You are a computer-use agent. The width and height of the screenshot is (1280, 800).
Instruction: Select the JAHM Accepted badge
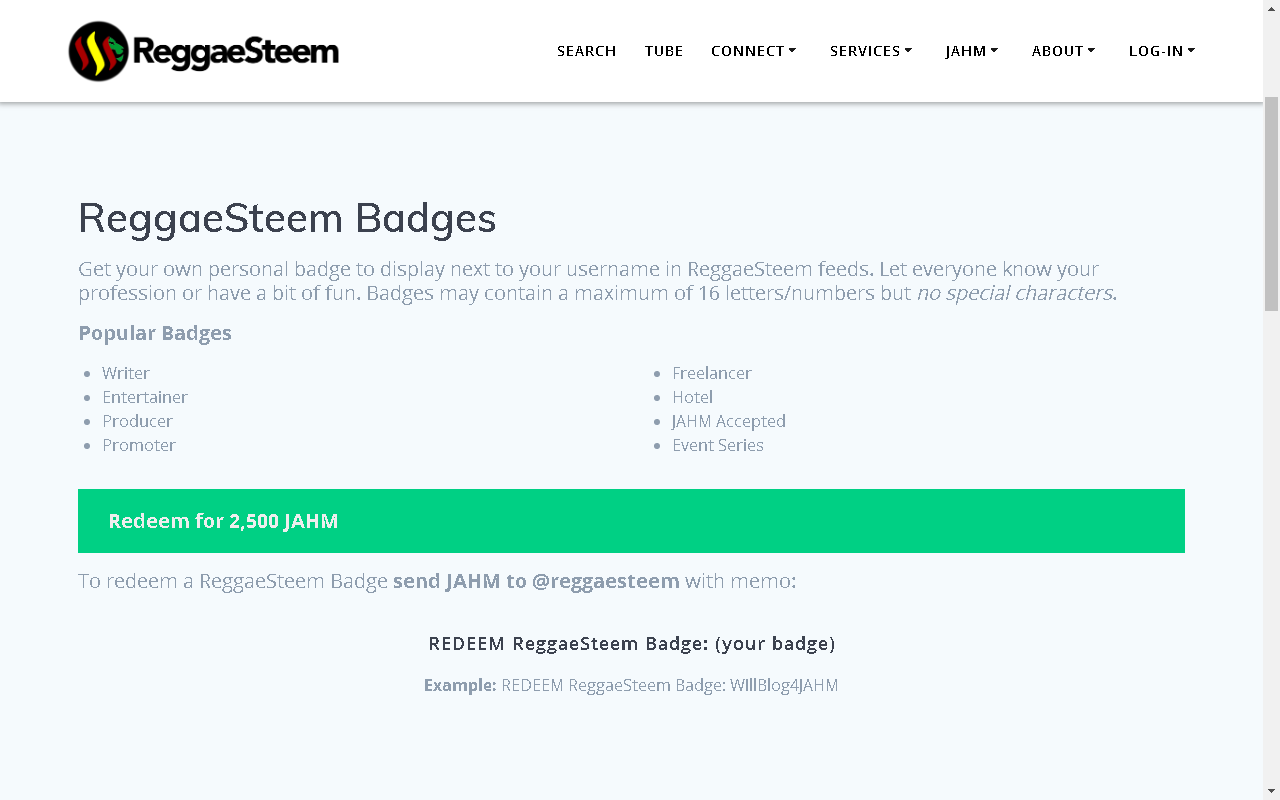[x=729, y=420]
